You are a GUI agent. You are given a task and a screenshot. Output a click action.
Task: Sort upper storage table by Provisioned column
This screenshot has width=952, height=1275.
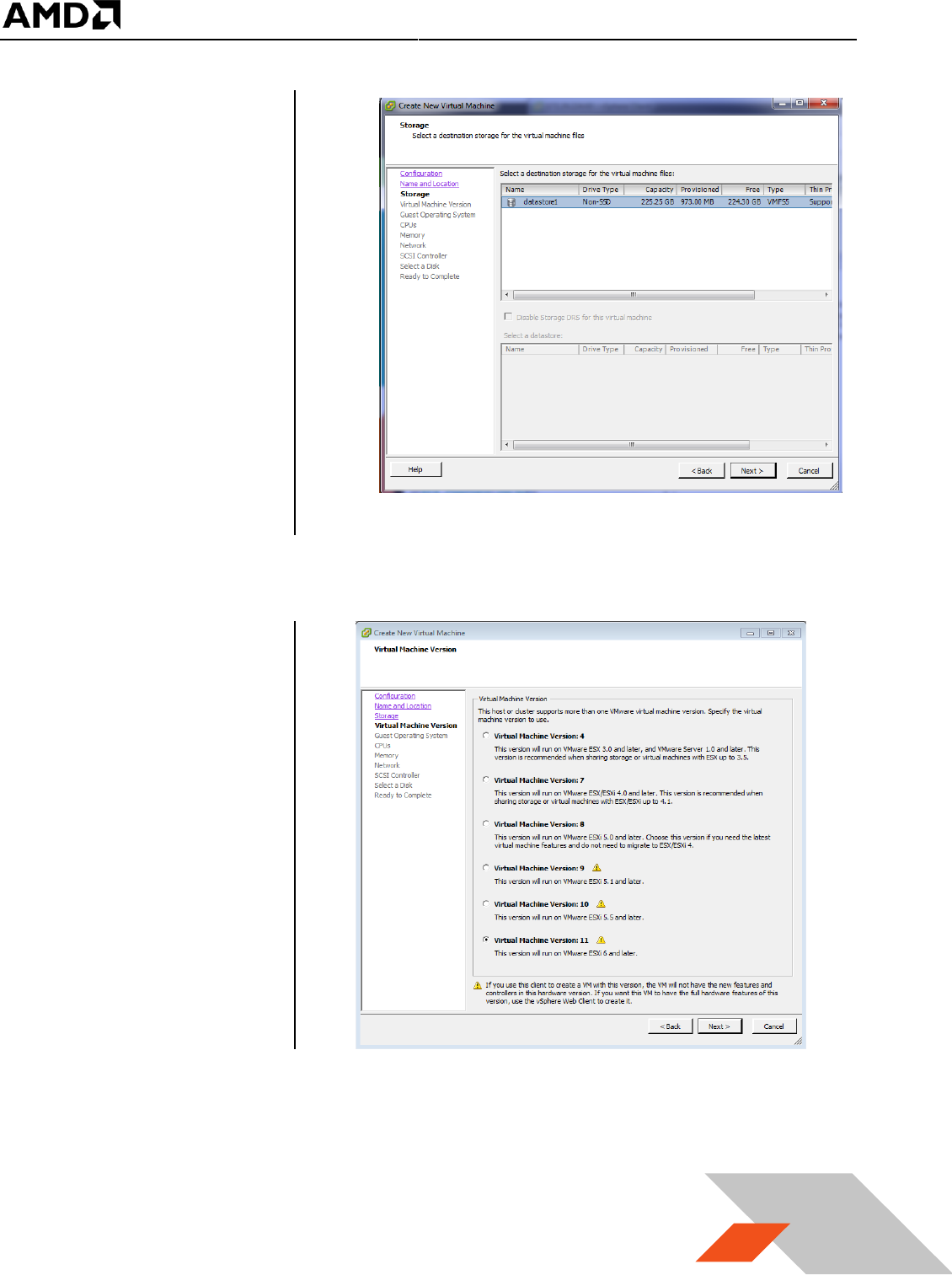[x=699, y=190]
